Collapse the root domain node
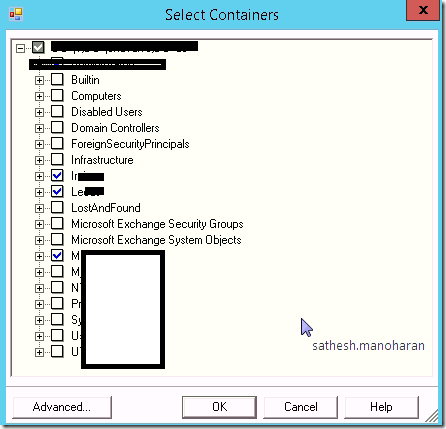The width and height of the screenshot is (446, 429). pos(20,48)
